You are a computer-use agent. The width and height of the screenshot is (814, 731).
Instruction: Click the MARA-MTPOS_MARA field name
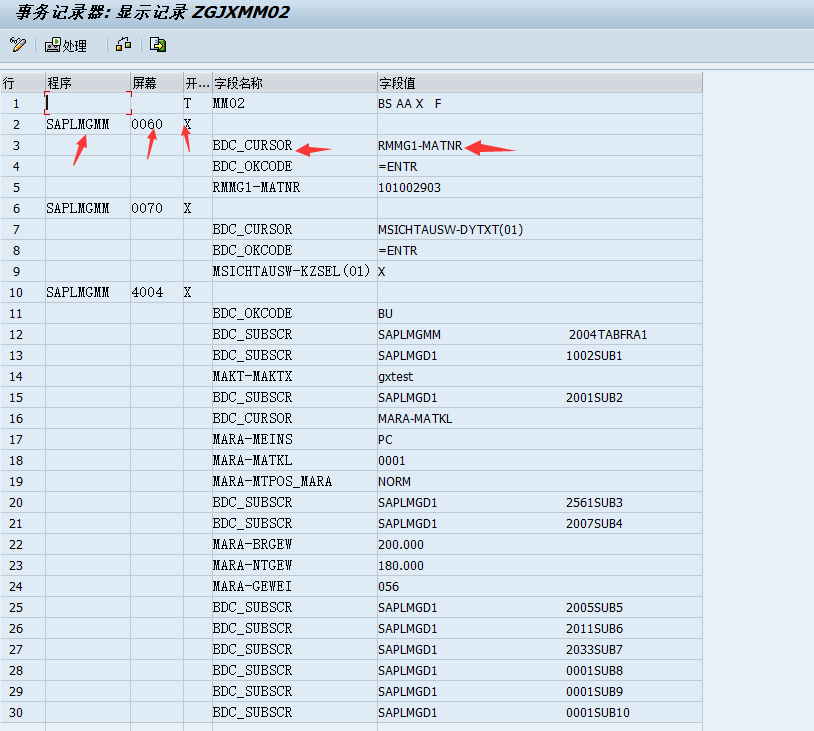[272, 482]
